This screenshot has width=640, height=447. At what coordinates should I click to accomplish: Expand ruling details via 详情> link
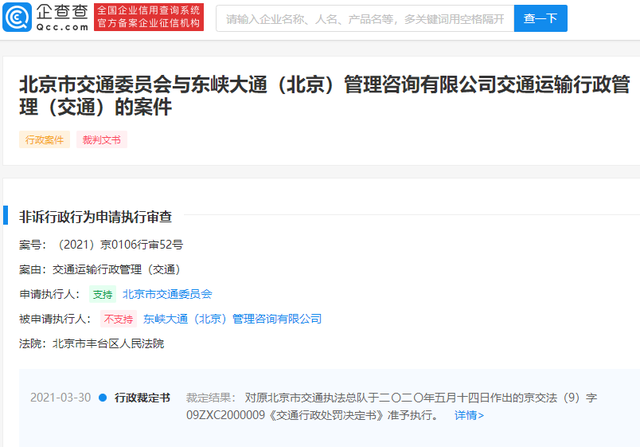coord(469,414)
